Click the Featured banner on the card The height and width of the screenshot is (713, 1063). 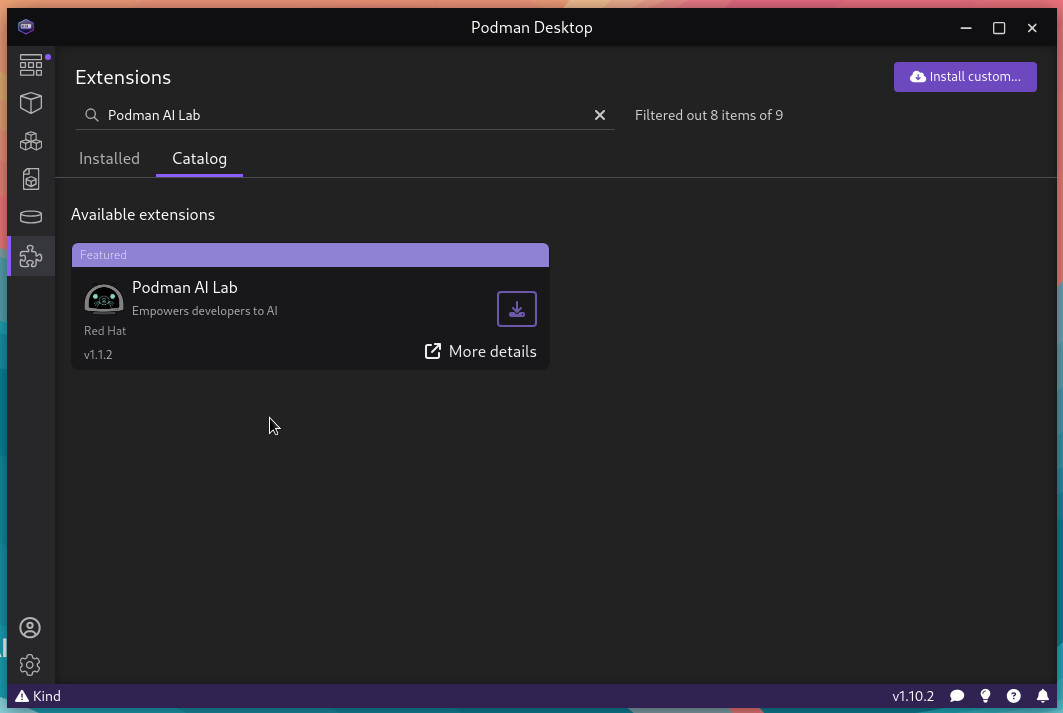point(310,255)
